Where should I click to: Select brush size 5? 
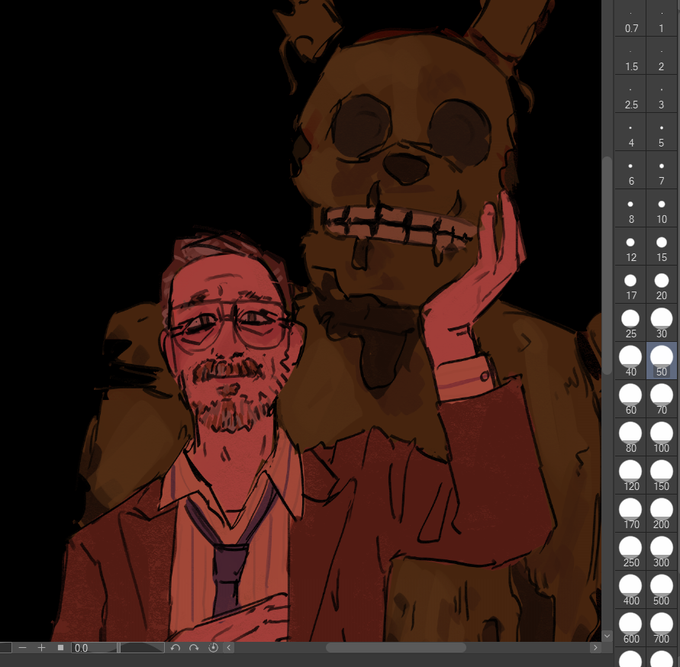tap(661, 132)
